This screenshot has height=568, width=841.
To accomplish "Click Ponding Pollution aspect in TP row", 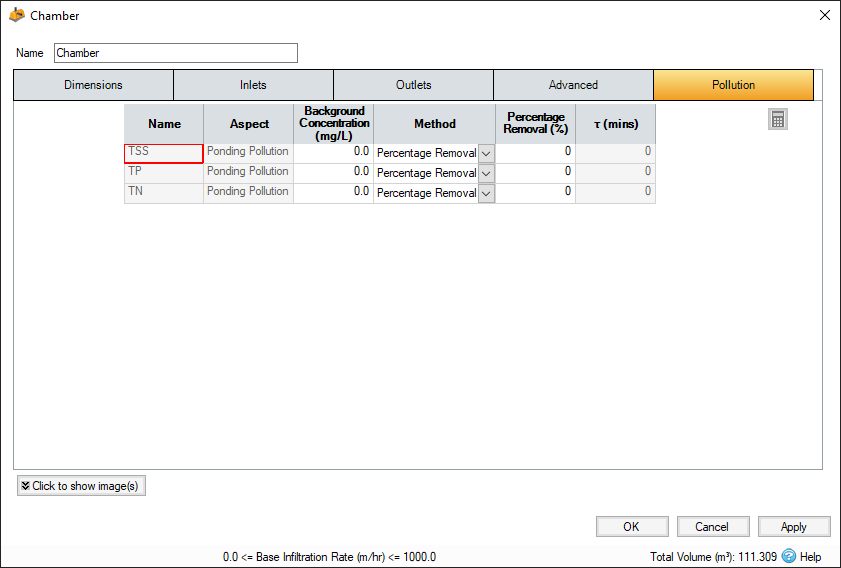I will (248, 173).
